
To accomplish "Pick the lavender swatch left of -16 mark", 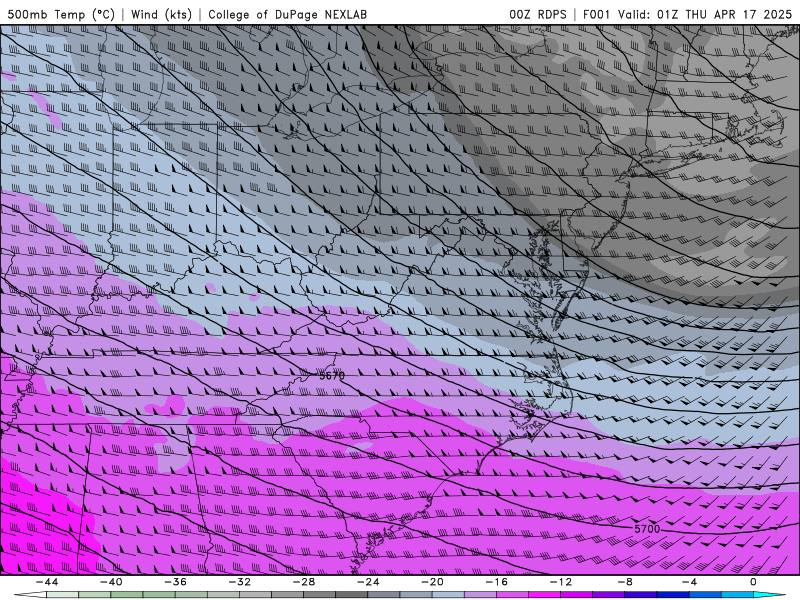I will coord(480,595).
